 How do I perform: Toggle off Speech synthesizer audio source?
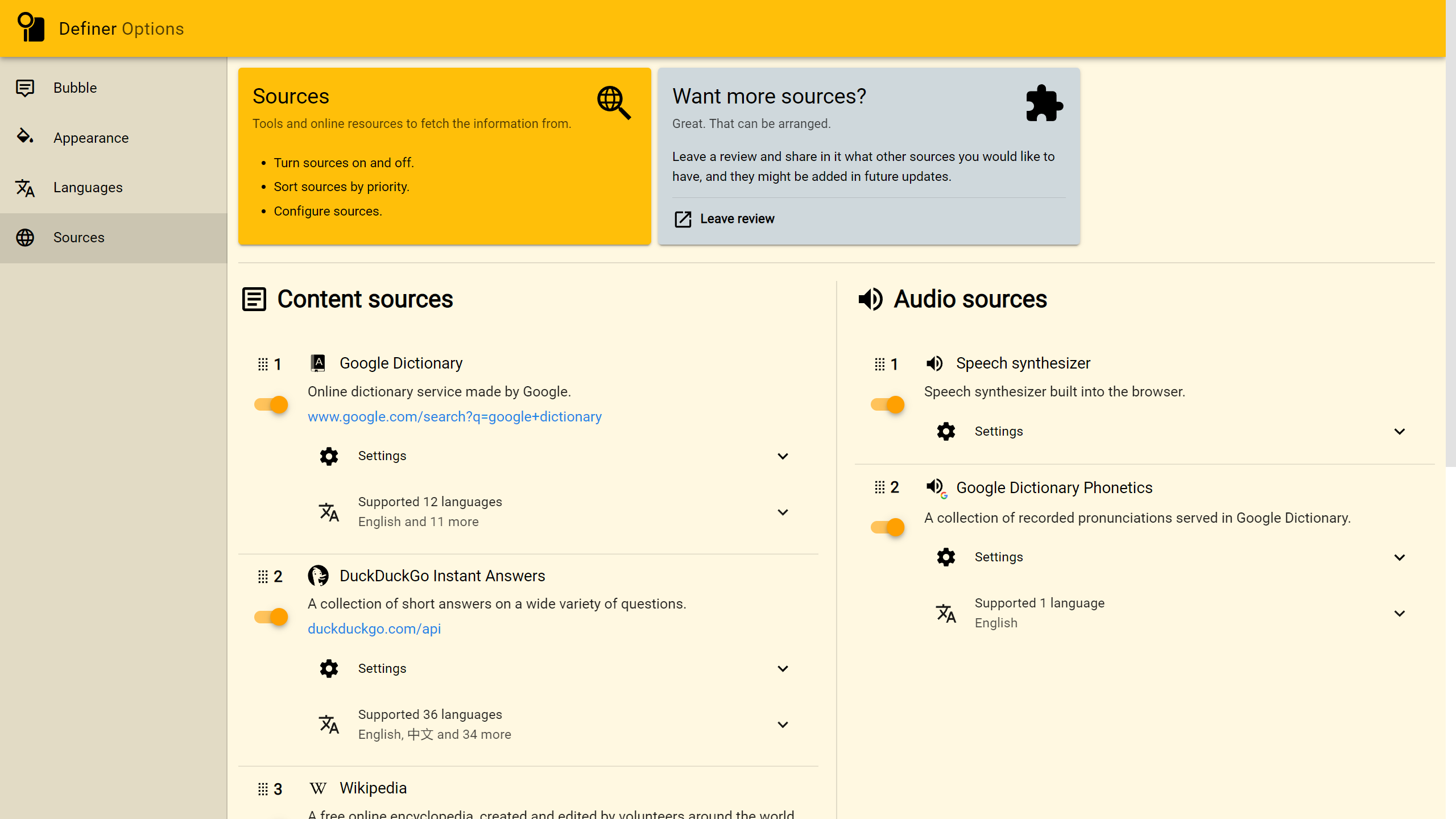pyautogui.click(x=888, y=404)
